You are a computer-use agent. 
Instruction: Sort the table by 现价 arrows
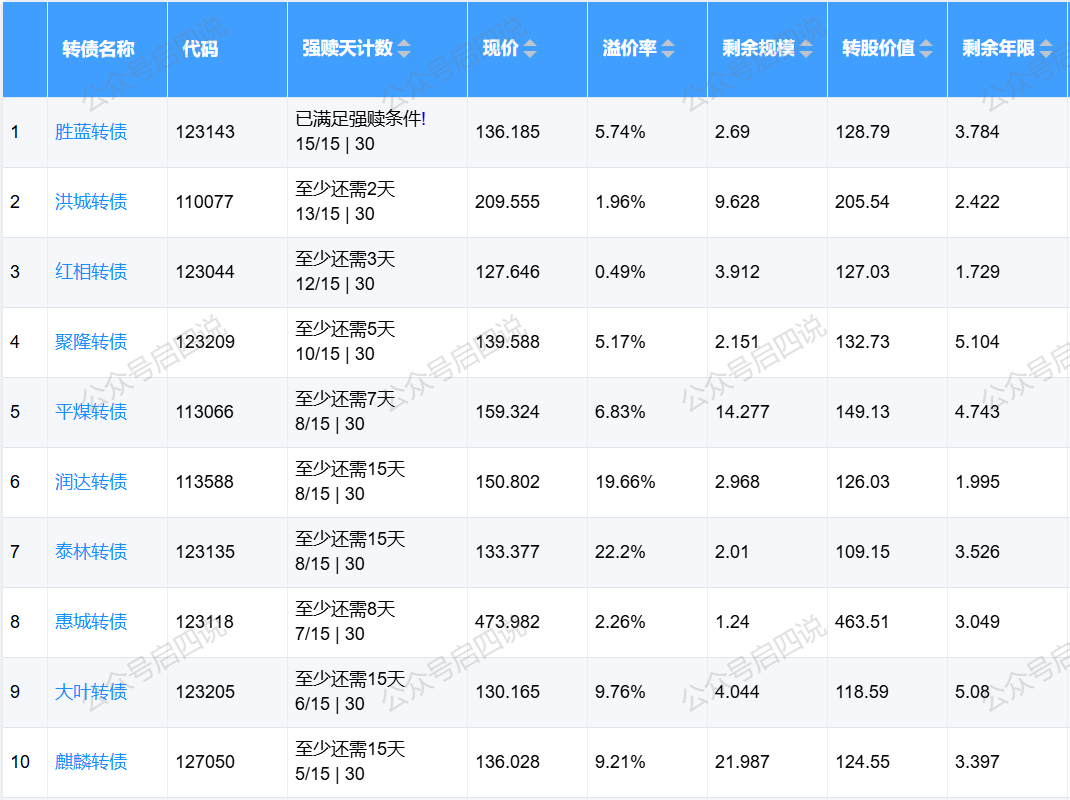click(530, 49)
